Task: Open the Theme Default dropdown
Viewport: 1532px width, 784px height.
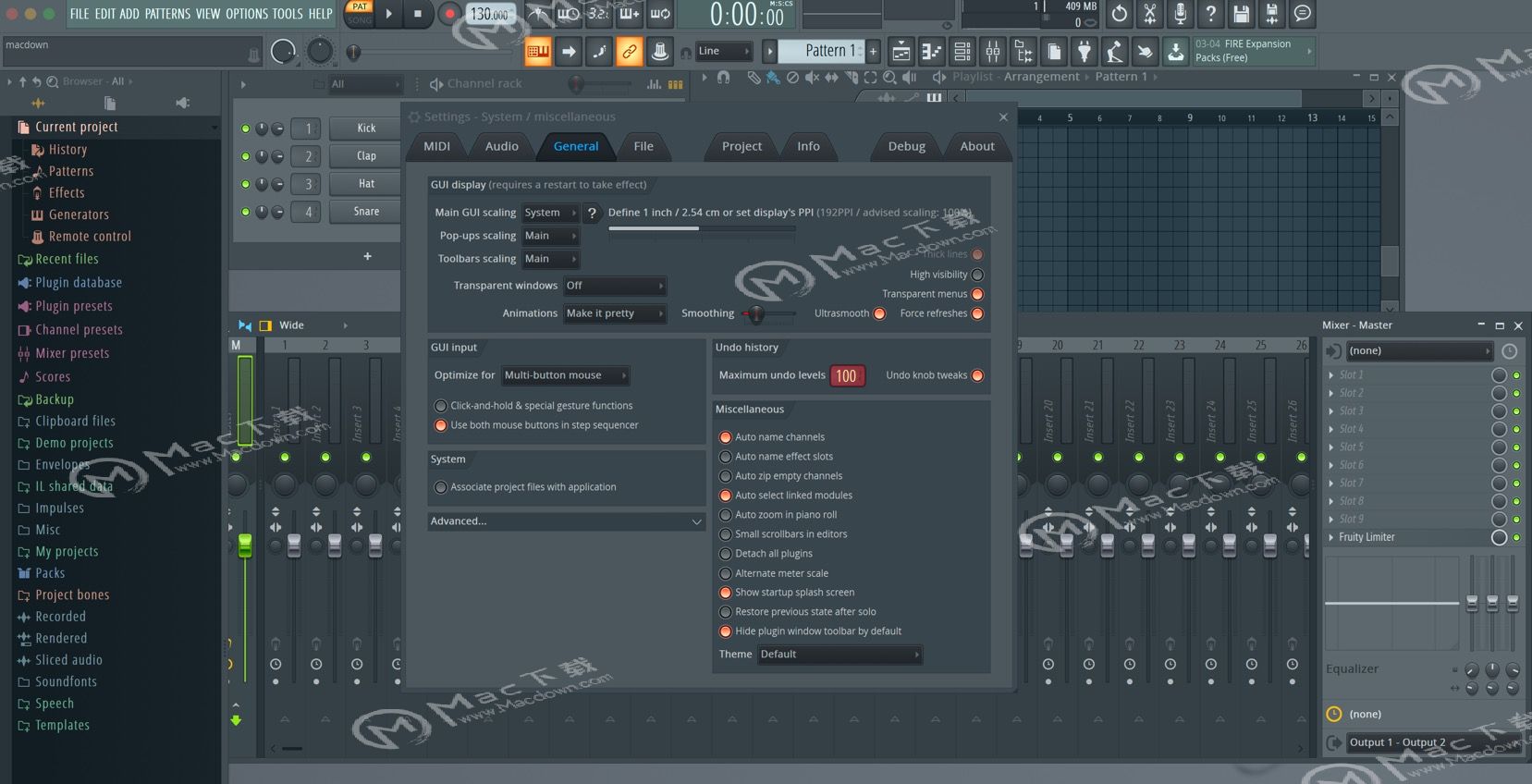Action: (840, 655)
